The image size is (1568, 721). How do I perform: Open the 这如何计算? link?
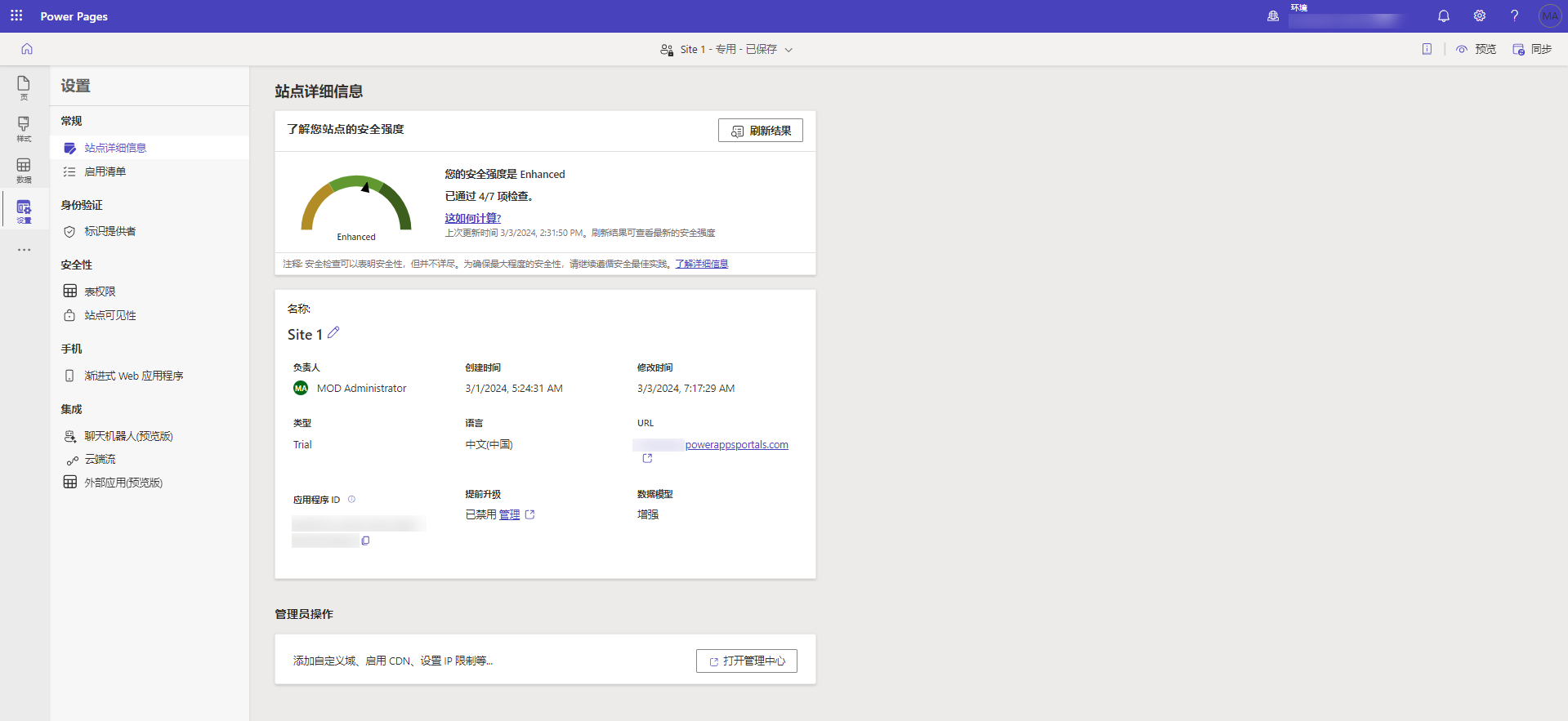[x=472, y=218]
